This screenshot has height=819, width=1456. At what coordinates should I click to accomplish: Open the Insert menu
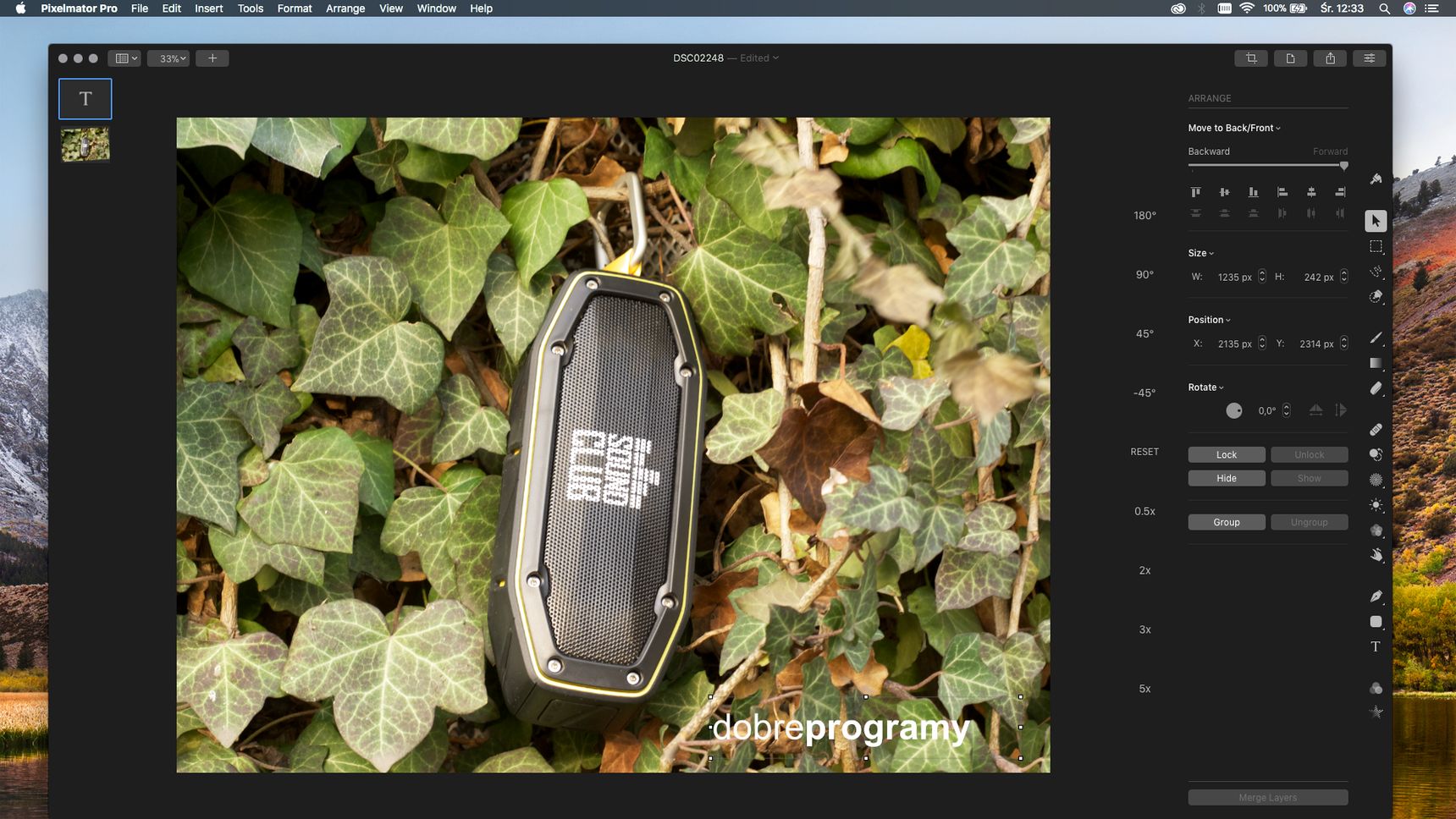click(x=209, y=8)
